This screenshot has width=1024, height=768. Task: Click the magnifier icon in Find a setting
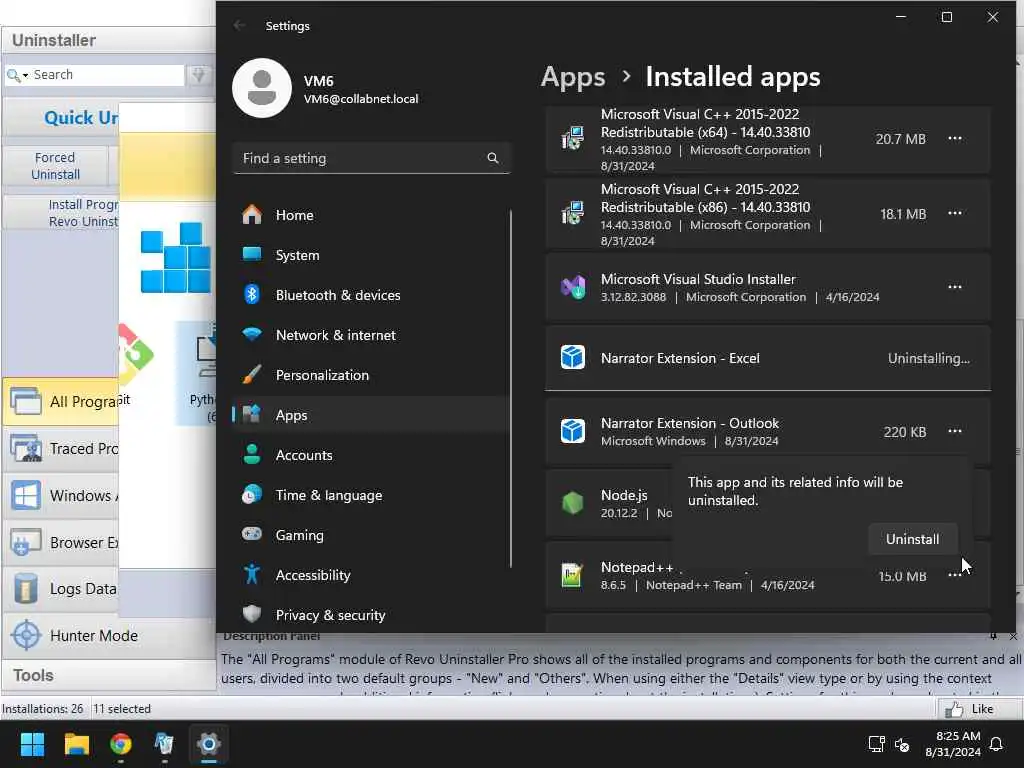click(x=493, y=158)
